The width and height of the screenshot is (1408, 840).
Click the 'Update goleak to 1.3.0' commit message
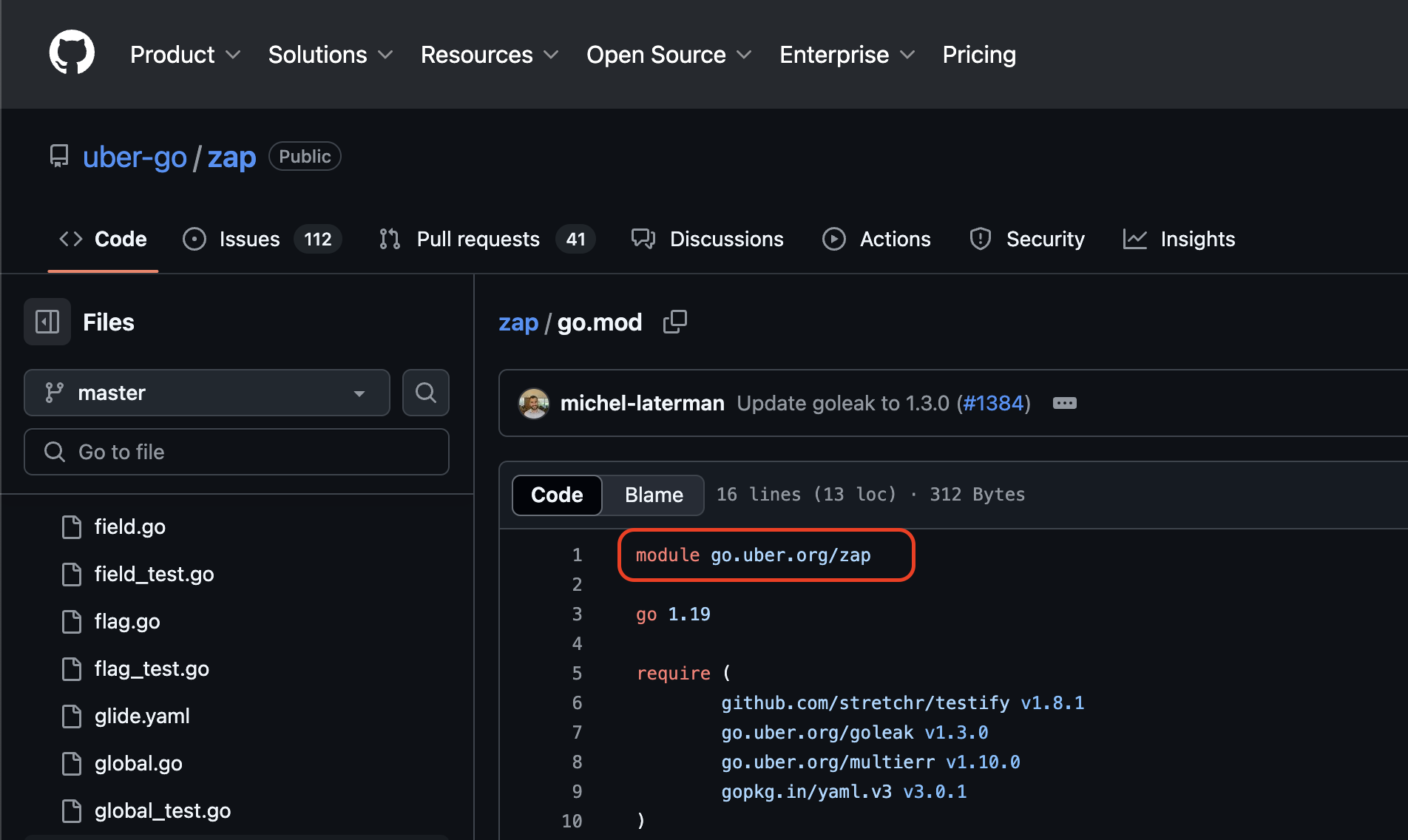click(842, 403)
